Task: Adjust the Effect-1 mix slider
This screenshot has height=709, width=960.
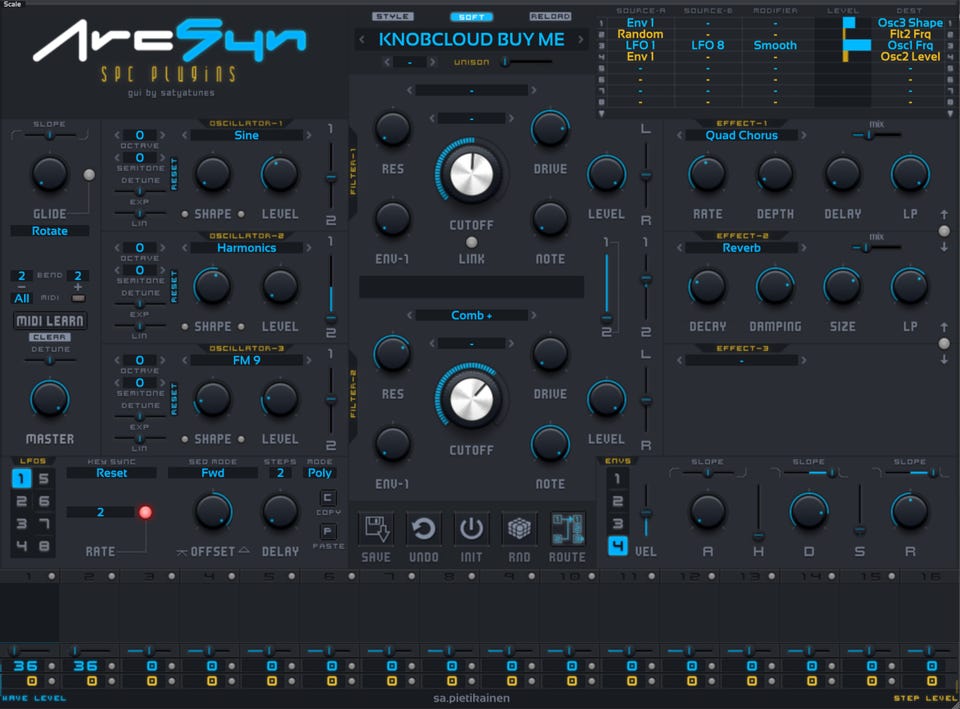Action: click(877, 135)
